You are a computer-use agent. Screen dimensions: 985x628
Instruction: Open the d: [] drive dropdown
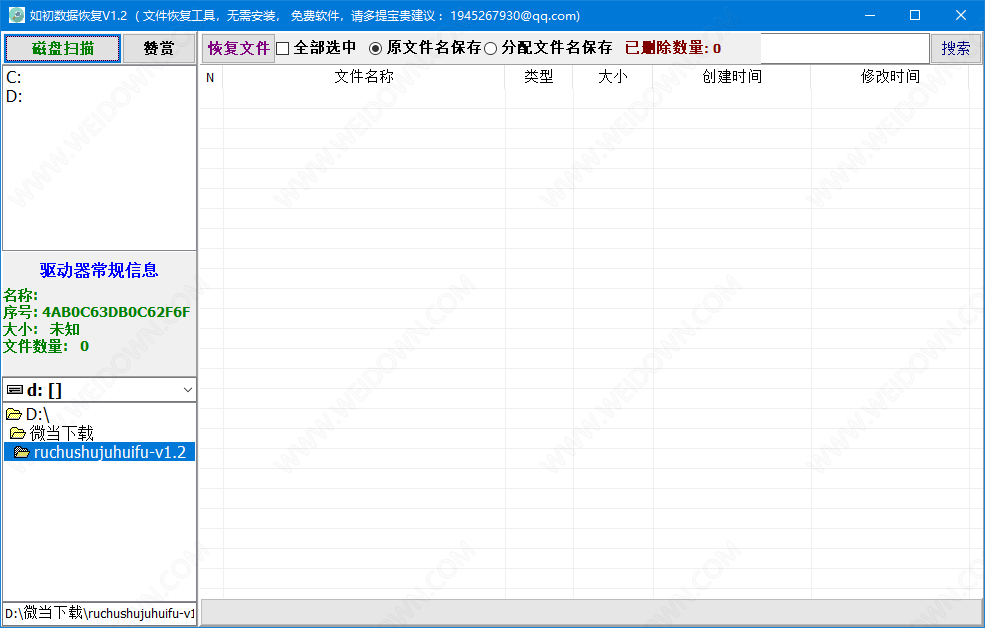[x=187, y=390]
